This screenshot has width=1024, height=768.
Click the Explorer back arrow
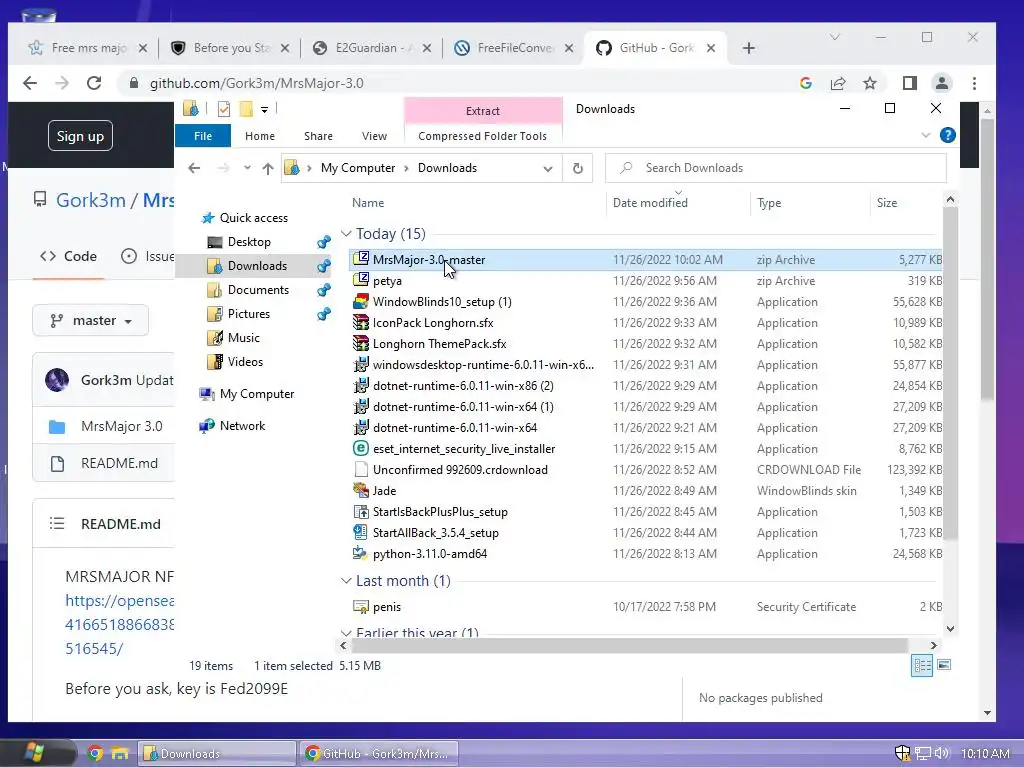(194, 168)
